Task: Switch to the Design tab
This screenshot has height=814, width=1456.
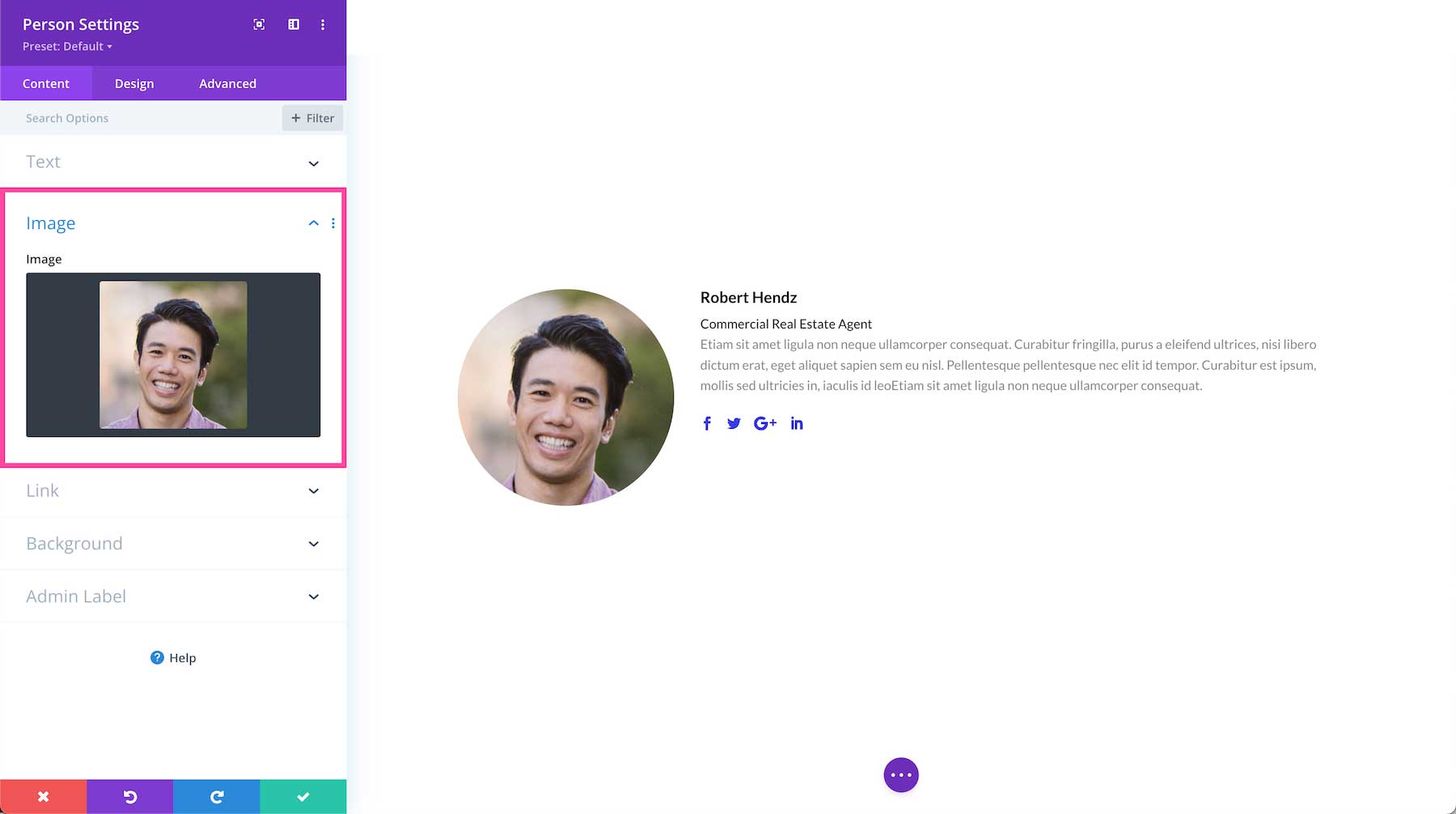Action: (133, 83)
